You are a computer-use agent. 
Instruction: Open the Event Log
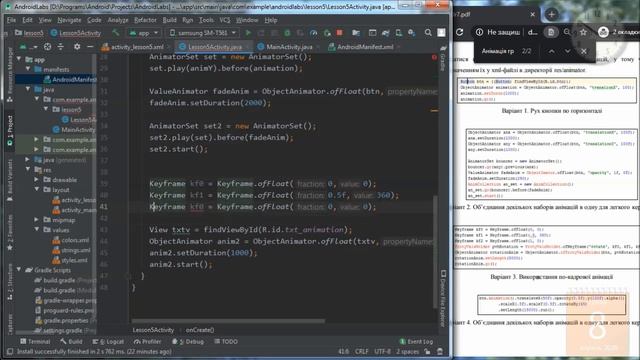pyautogui.click(x=416, y=342)
